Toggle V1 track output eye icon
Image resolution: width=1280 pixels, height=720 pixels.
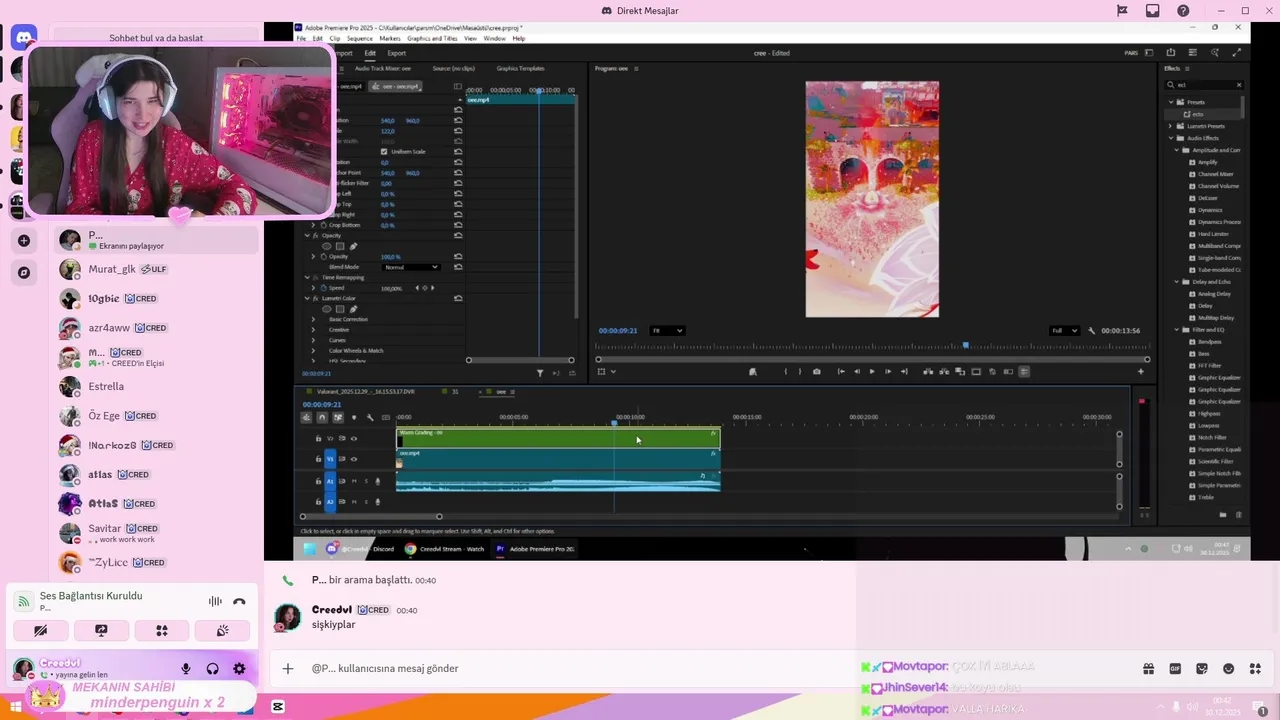[x=353, y=459]
